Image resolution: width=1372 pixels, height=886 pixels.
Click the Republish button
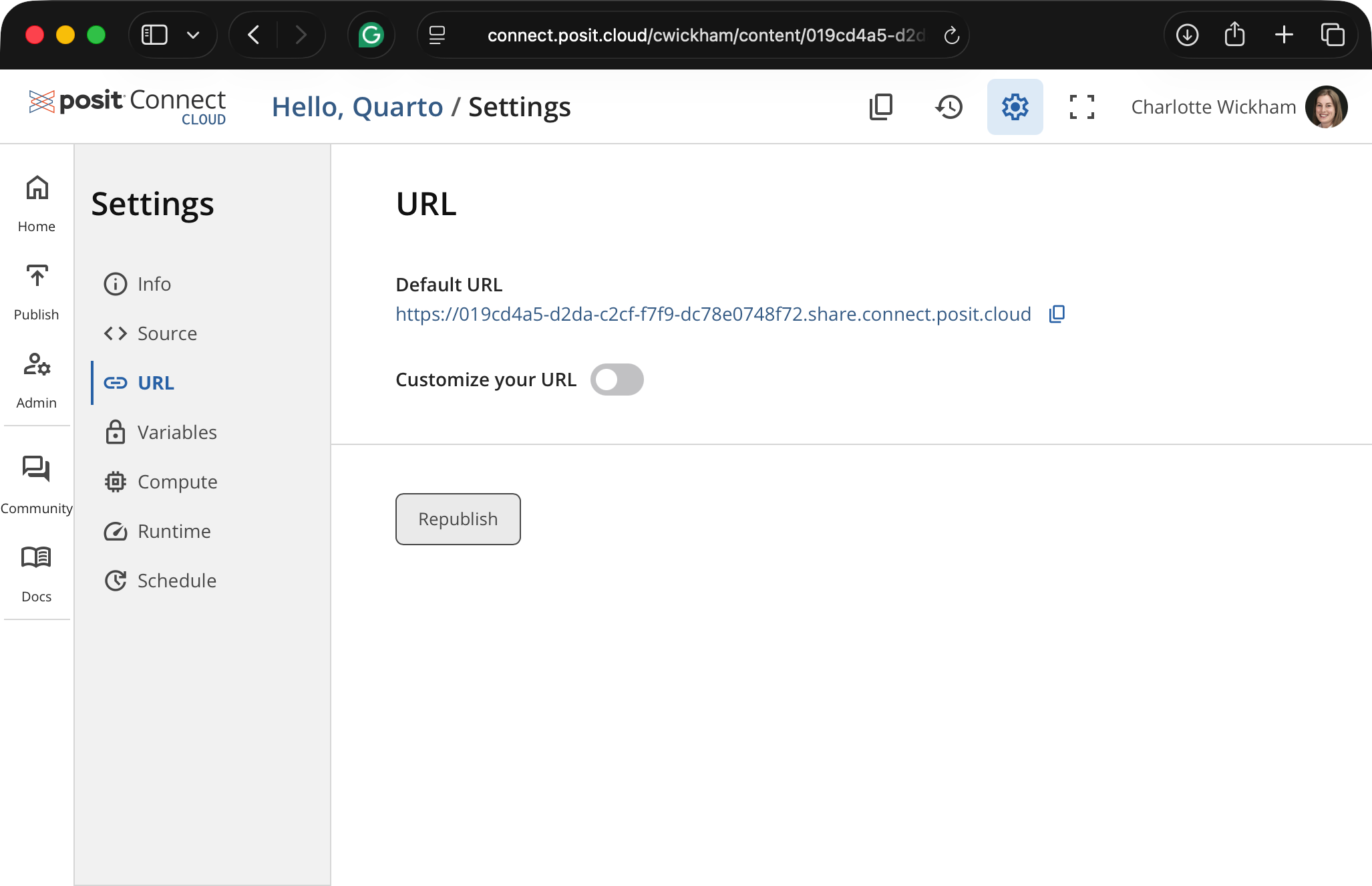tap(458, 519)
